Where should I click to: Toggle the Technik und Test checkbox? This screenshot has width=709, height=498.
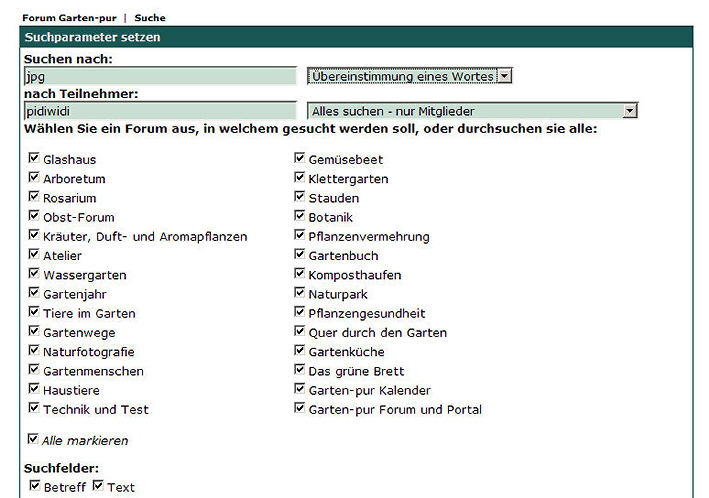[34, 408]
